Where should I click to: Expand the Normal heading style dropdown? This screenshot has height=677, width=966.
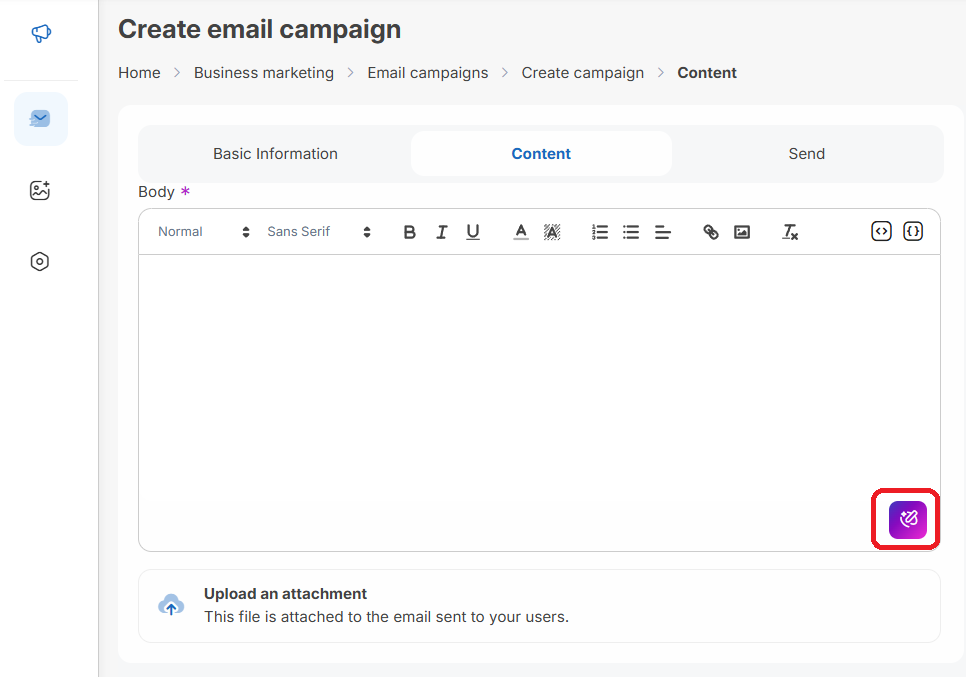coord(204,232)
